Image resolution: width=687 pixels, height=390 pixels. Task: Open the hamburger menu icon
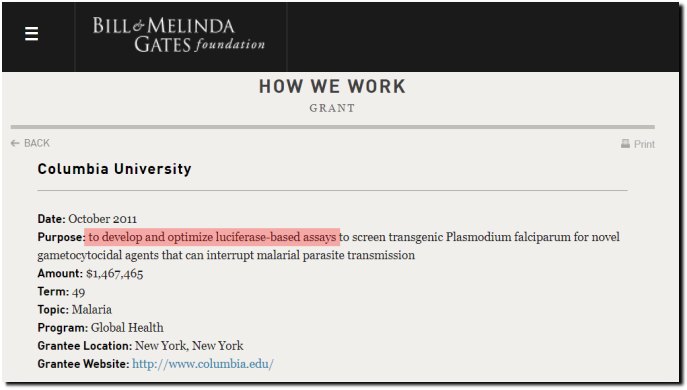pyautogui.click(x=32, y=34)
